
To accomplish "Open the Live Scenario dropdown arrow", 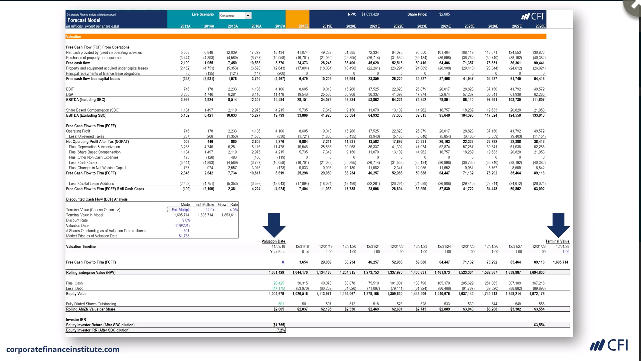I will pyautogui.click(x=248, y=15).
